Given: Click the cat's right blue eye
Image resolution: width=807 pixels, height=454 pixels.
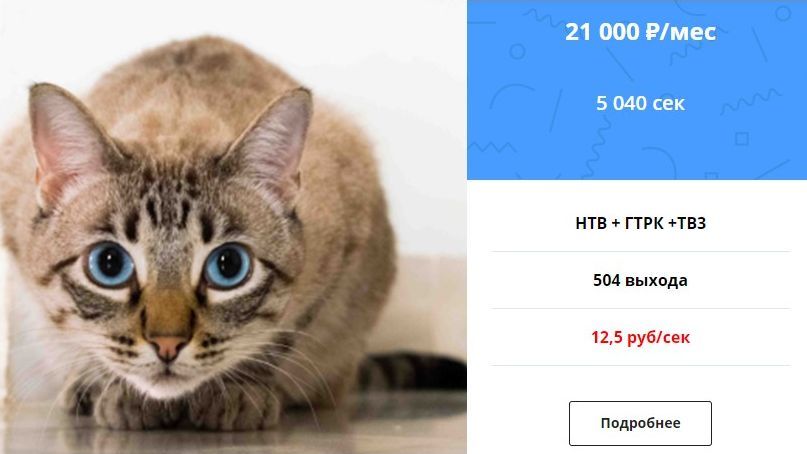Looking at the screenshot, I should pyautogui.click(x=227, y=266).
